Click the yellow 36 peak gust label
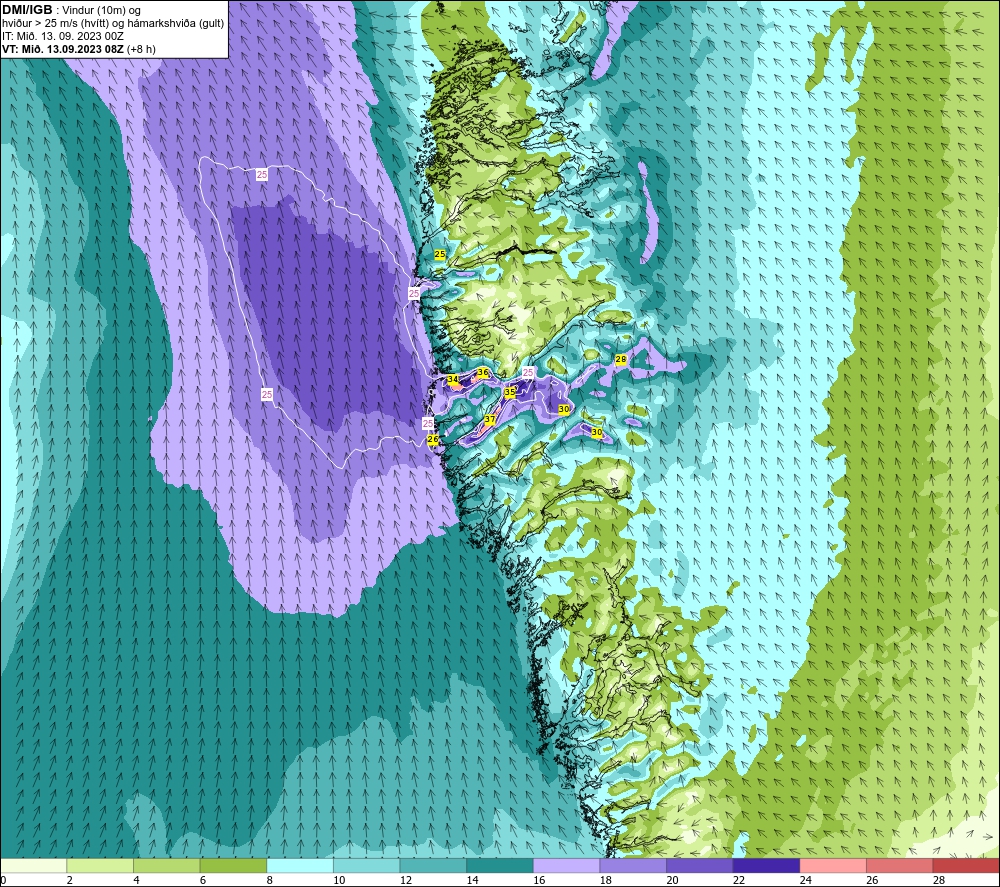 [x=483, y=372]
